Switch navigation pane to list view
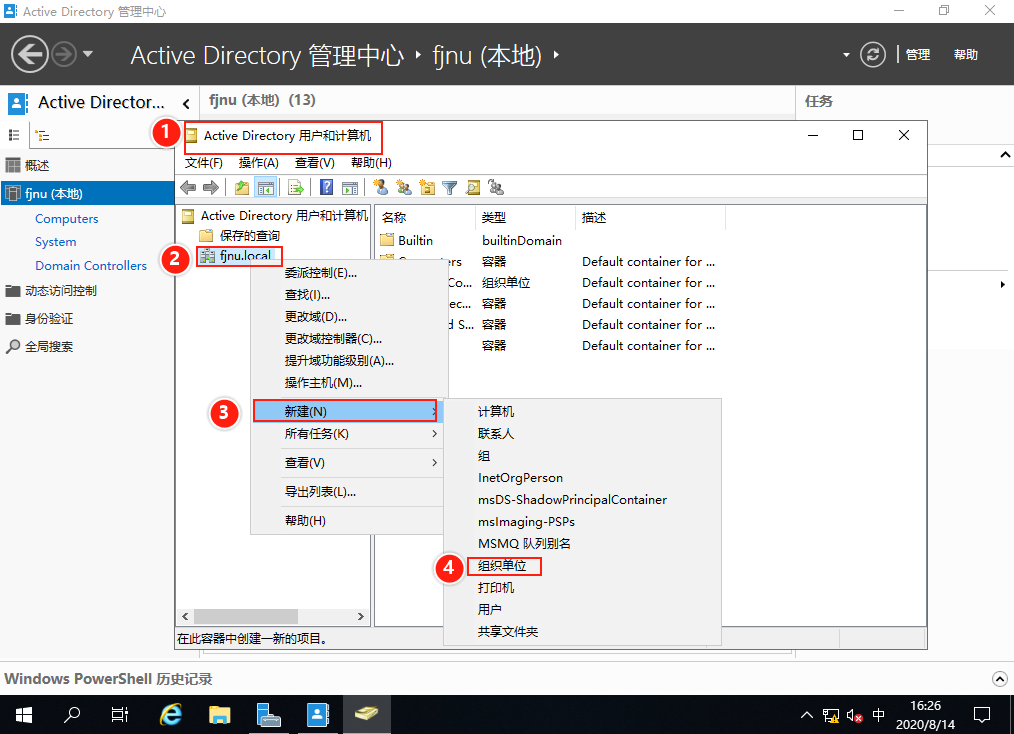Screen dimensions: 1014x734 pos(14,135)
